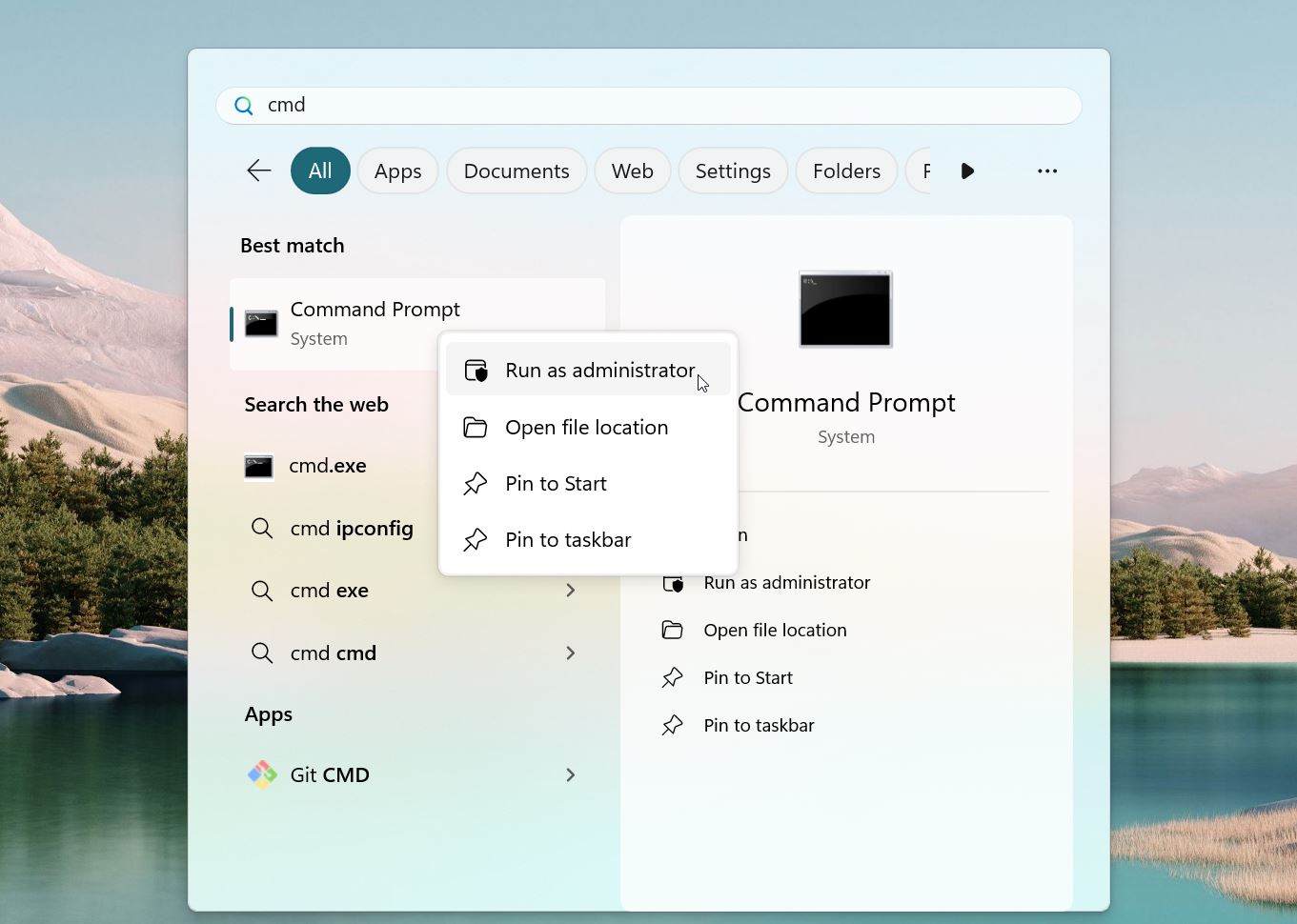Click Run as administrator in preview pane
This screenshot has height=924, width=1297.
[787, 582]
